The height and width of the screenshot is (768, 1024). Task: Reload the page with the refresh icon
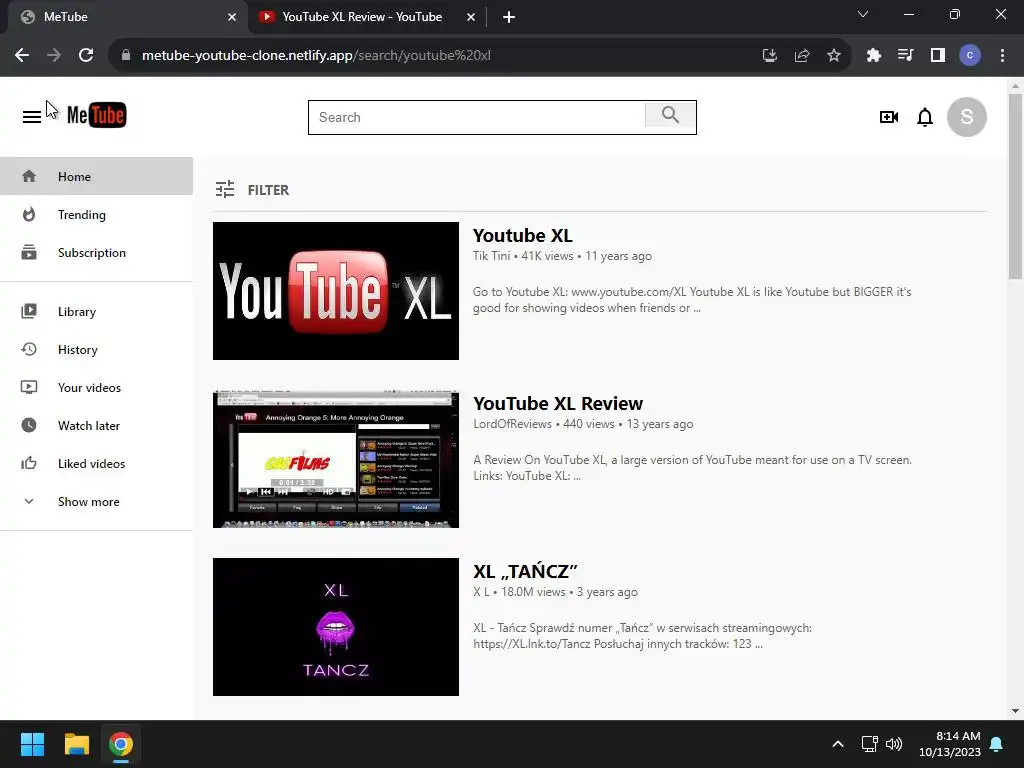coord(86,56)
